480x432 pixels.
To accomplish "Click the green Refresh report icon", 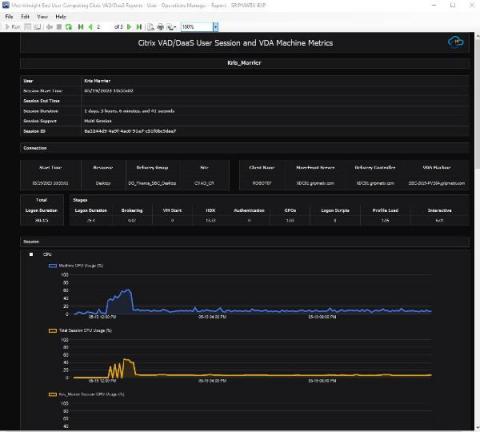I will pyautogui.click(x=69, y=27).
